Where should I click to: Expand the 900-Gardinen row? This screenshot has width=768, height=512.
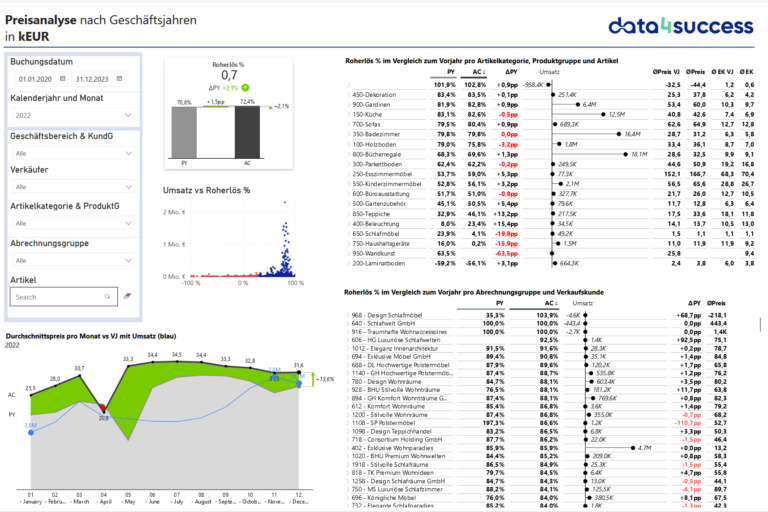pos(349,104)
